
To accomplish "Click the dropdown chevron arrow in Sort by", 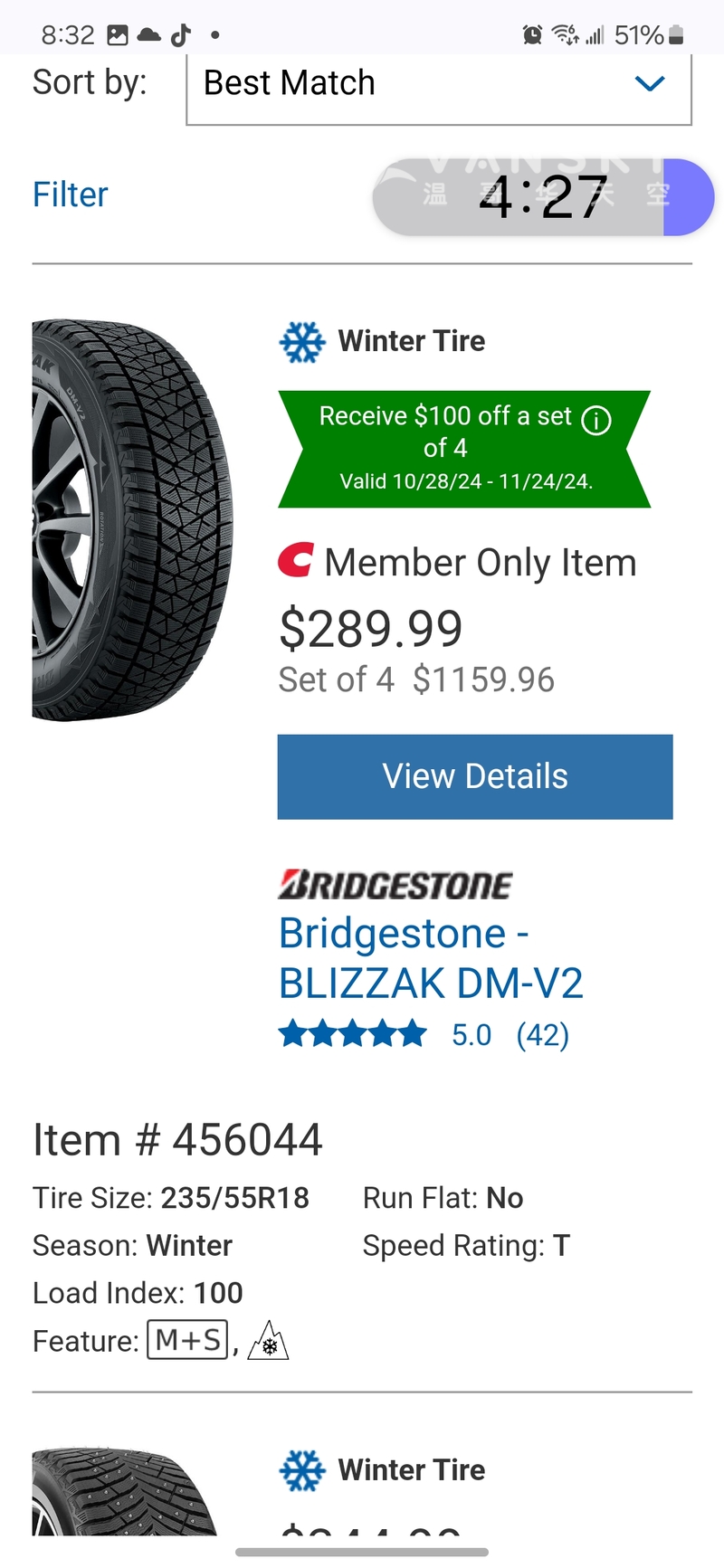I will [650, 84].
